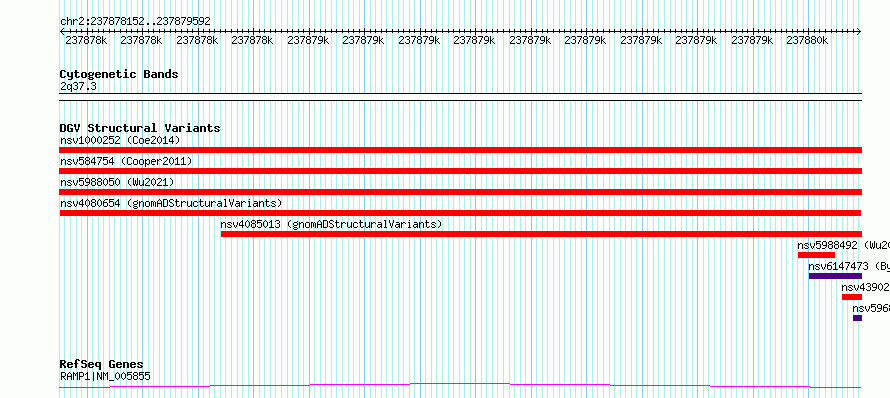Open the nsv584754 (Cooper2011) variant label
The width and height of the screenshot is (890, 398).
(126, 161)
